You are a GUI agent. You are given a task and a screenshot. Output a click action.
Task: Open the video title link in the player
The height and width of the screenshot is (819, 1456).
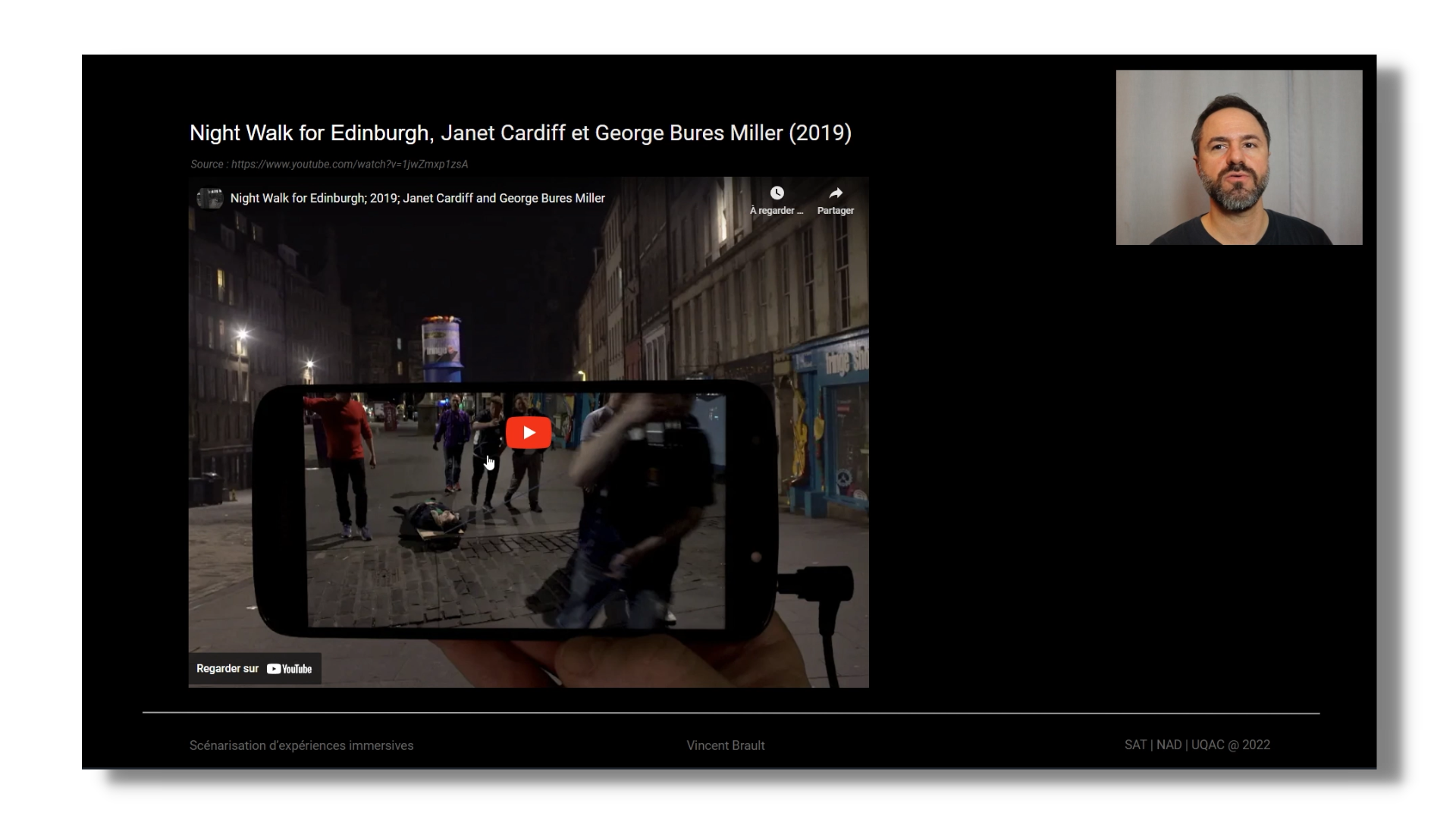(x=417, y=198)
